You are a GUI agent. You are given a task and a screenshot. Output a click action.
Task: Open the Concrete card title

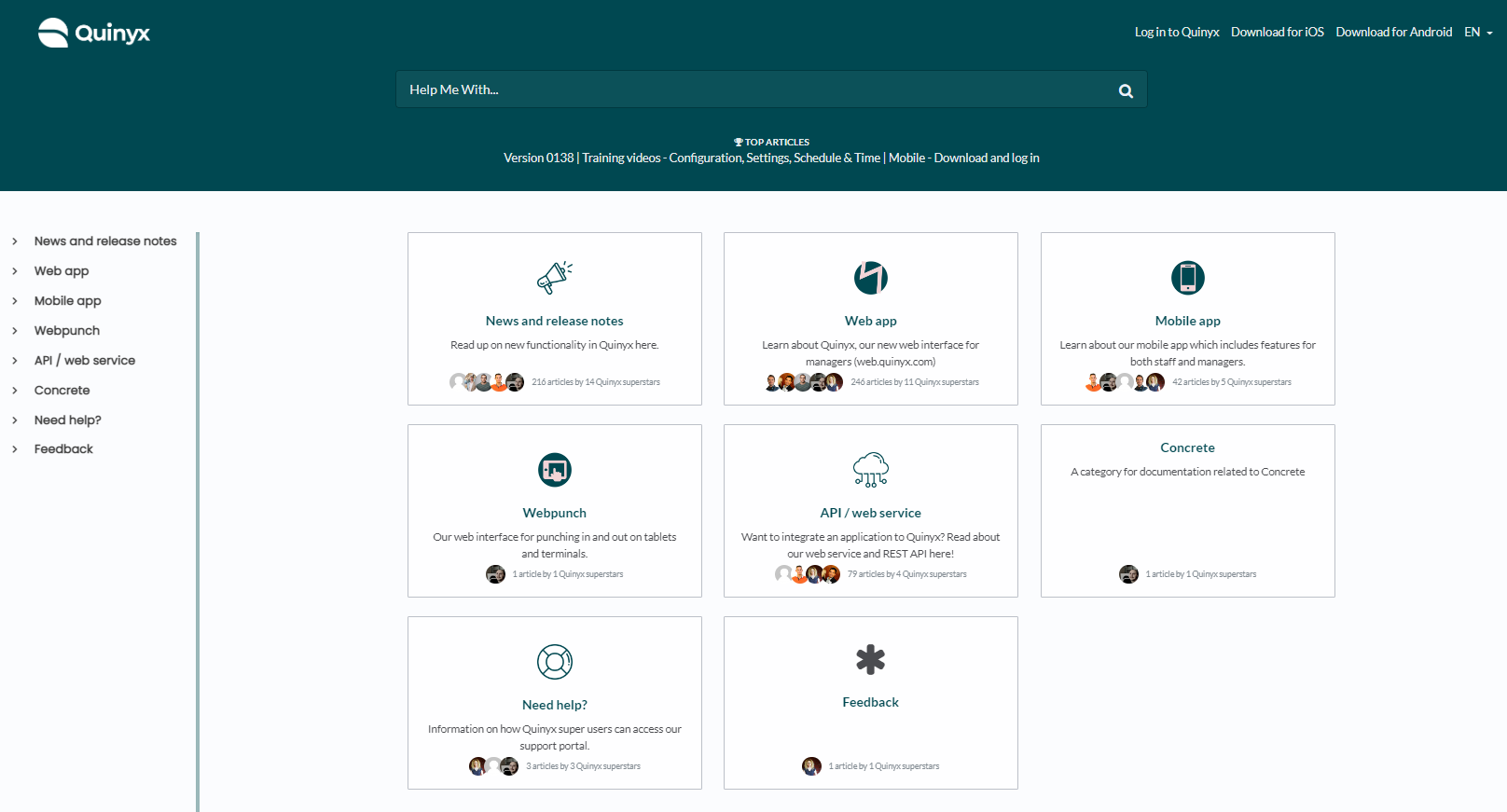click(x=1188, y=447)
